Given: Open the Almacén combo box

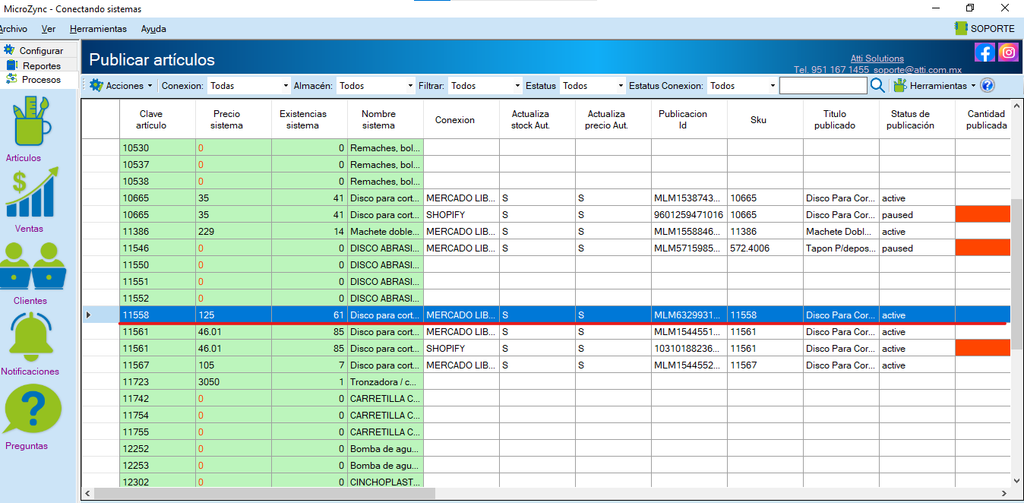Looking at the screenshot, I should (x=376, y=86).
